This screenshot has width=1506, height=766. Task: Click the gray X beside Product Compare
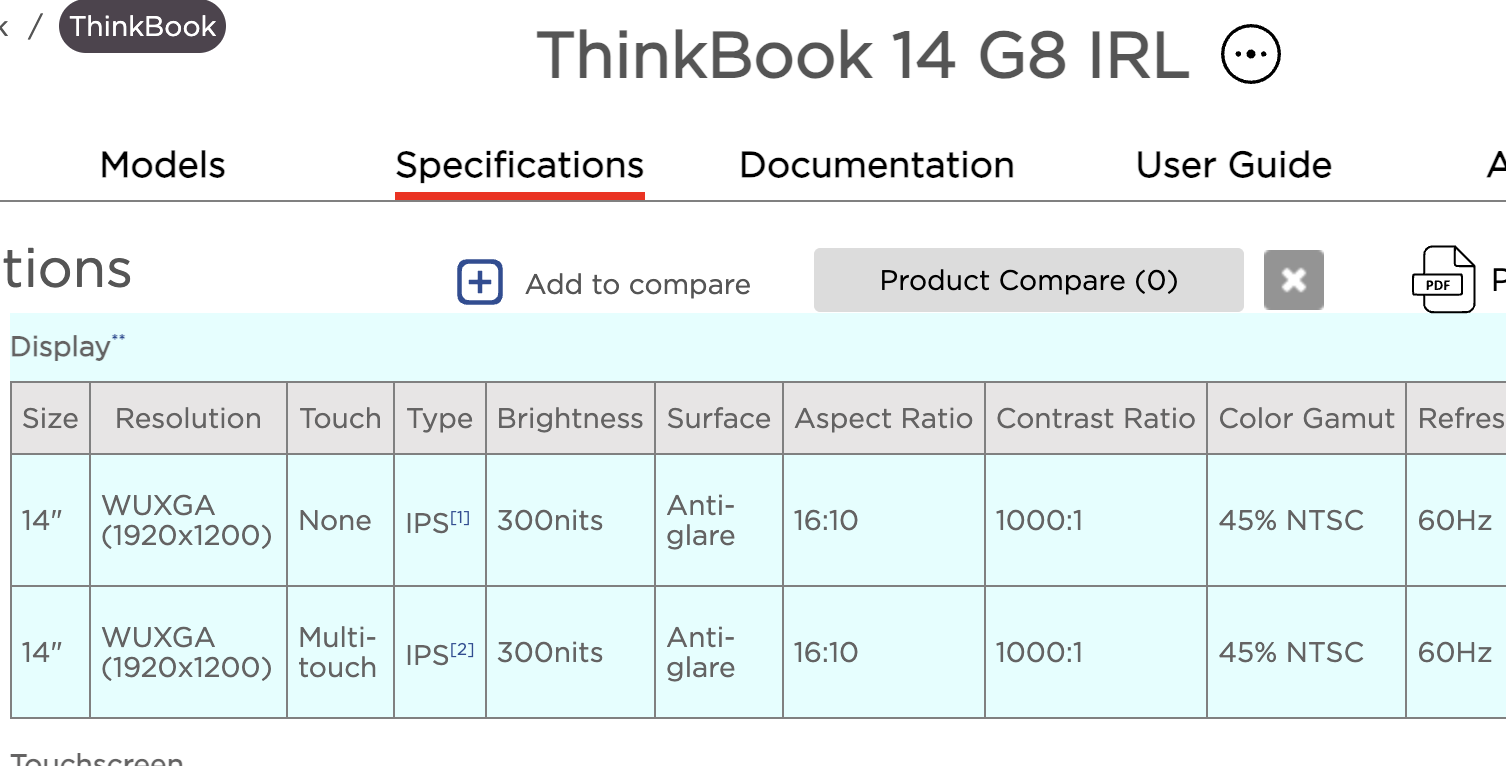[1294, 280]
